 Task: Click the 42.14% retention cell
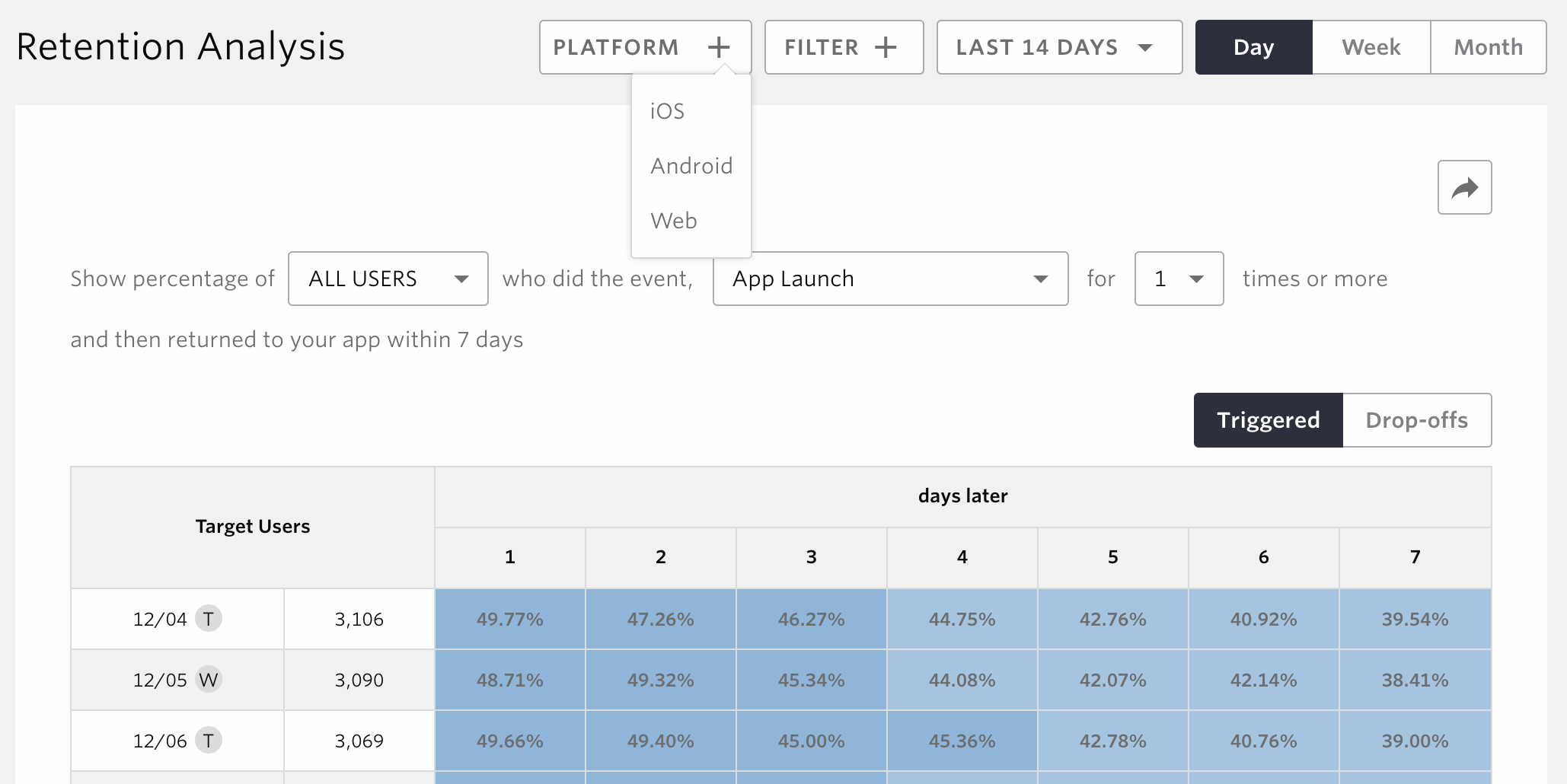point(1264,680)
